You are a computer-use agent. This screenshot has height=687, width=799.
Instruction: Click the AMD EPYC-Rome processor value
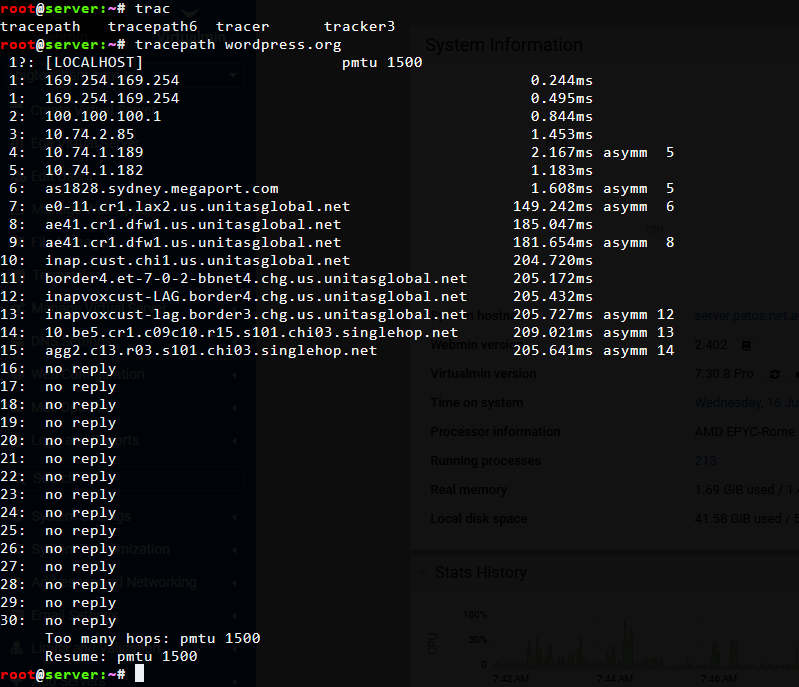tap(744, 432)
